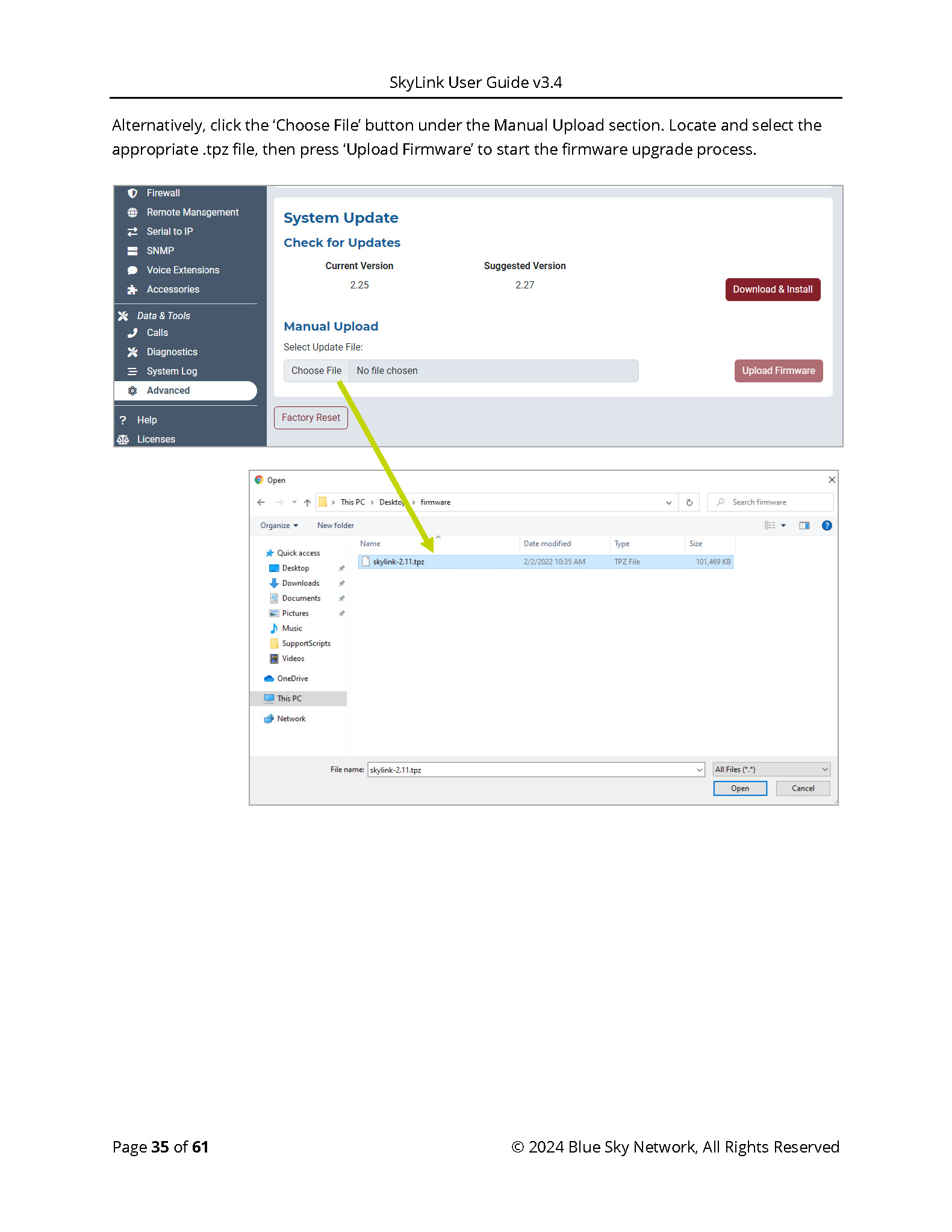Click the Forward arrow in Open dialog
Screen dimensions: 952x1232
tap(279, 502)
